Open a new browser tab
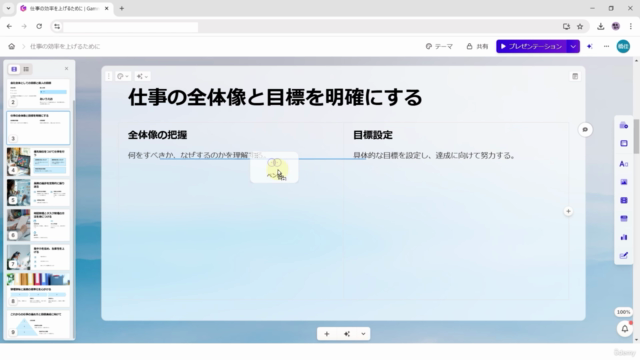Screen dimensions: 640x360 coord(122,8)
